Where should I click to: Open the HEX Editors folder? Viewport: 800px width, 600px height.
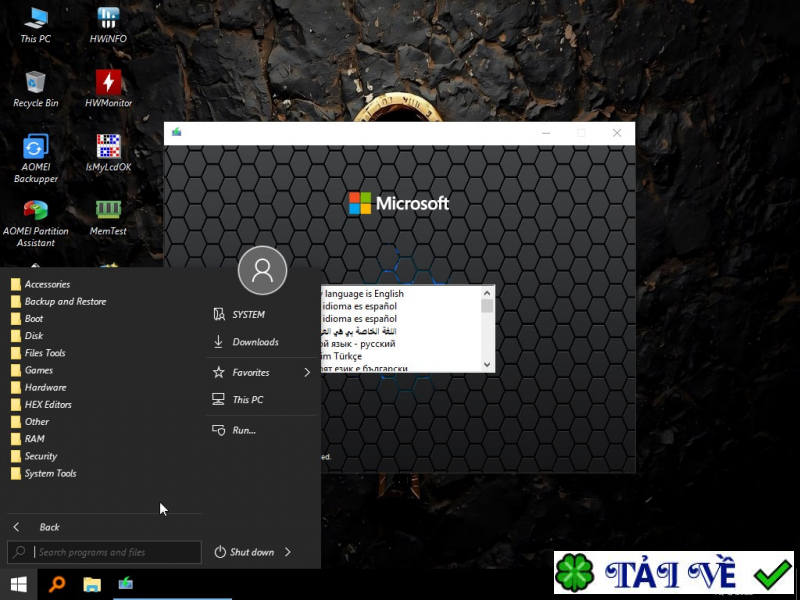[48, 405]
